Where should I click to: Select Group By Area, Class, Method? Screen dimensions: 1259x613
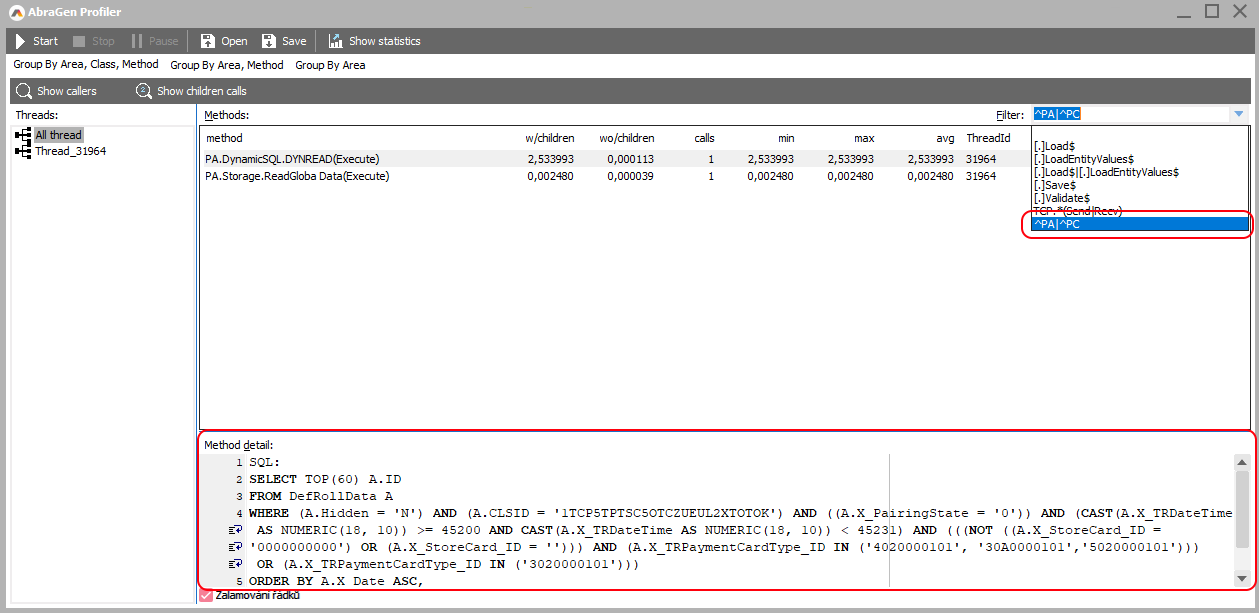point(86,65)
